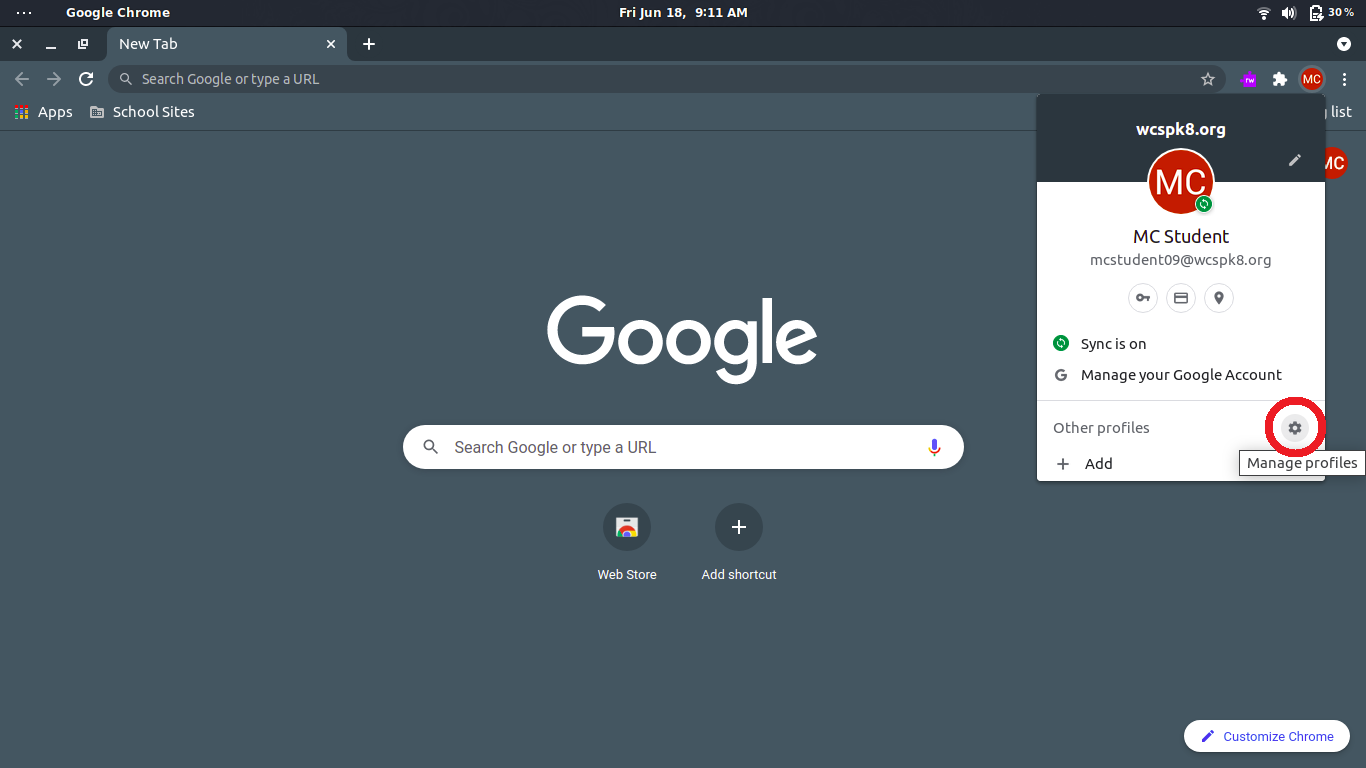Viewport: 1366px width, 768px height.
Task: Open Manage your Google Account
Action: pos(1181,375)
